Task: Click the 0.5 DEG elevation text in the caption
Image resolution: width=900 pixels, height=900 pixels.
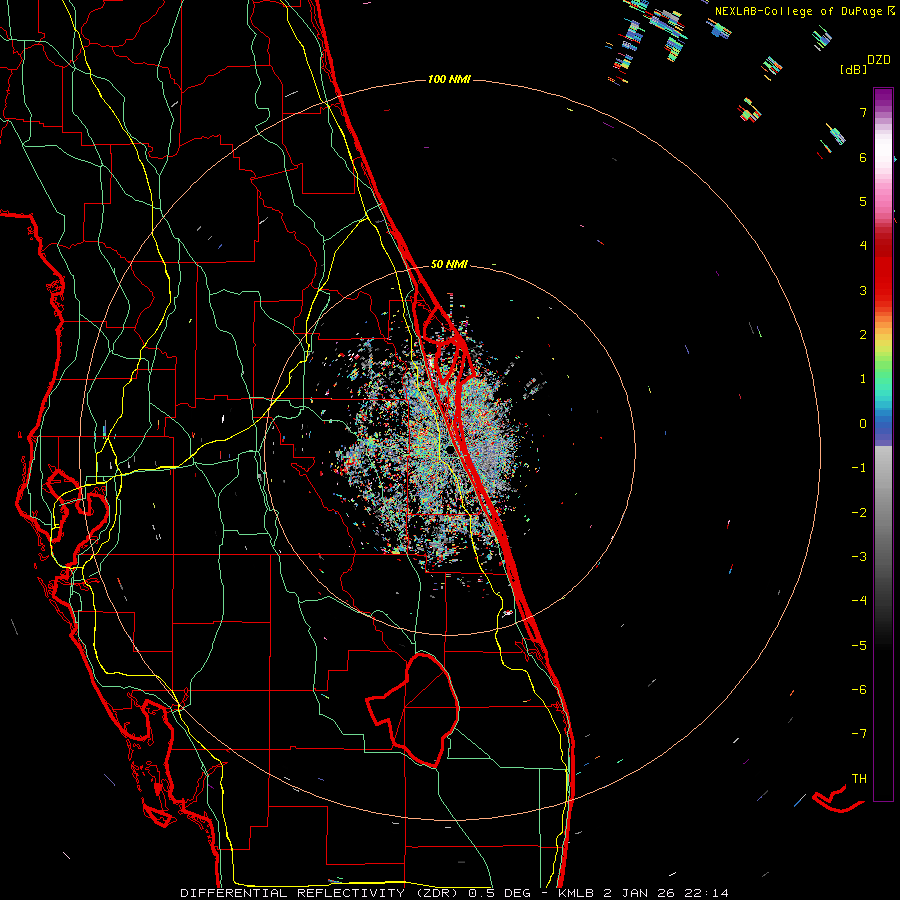Action: tap(499, 893)
